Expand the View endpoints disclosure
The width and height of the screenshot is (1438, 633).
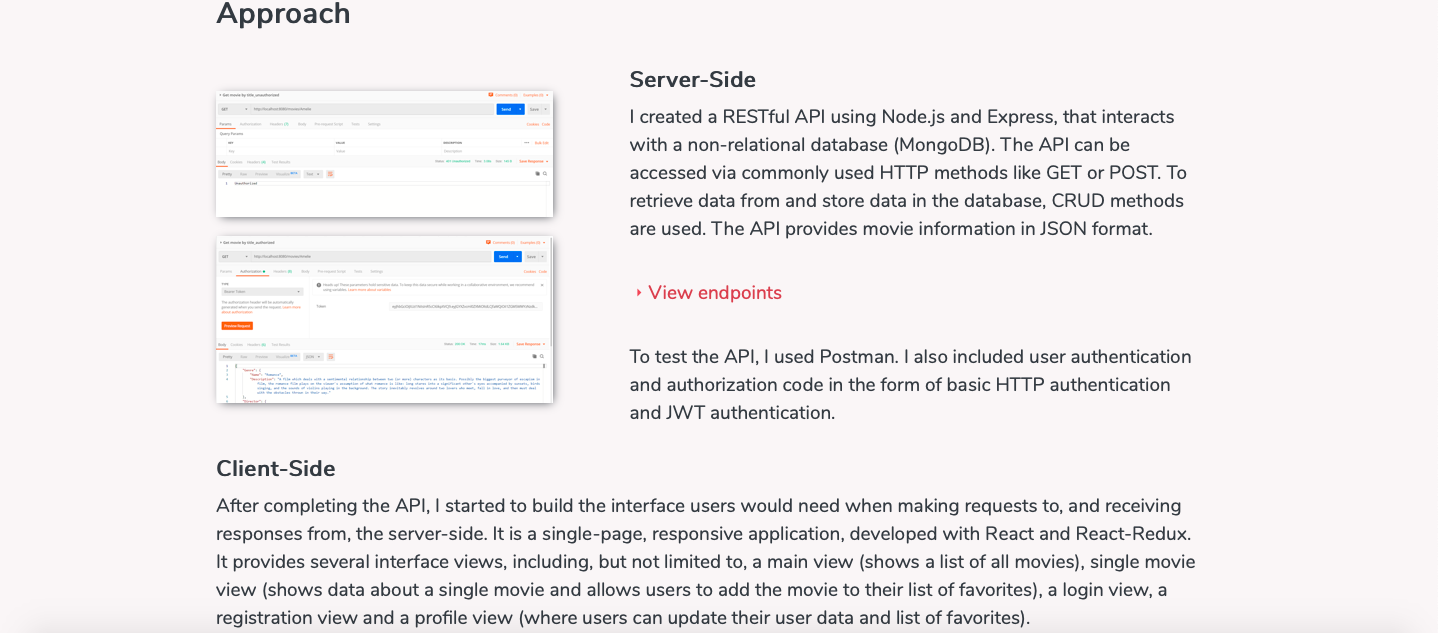point(714,293)
